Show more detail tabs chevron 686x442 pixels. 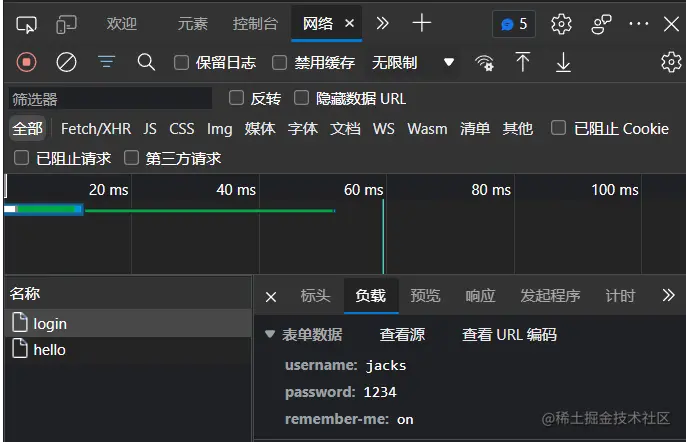pos(668,295)
